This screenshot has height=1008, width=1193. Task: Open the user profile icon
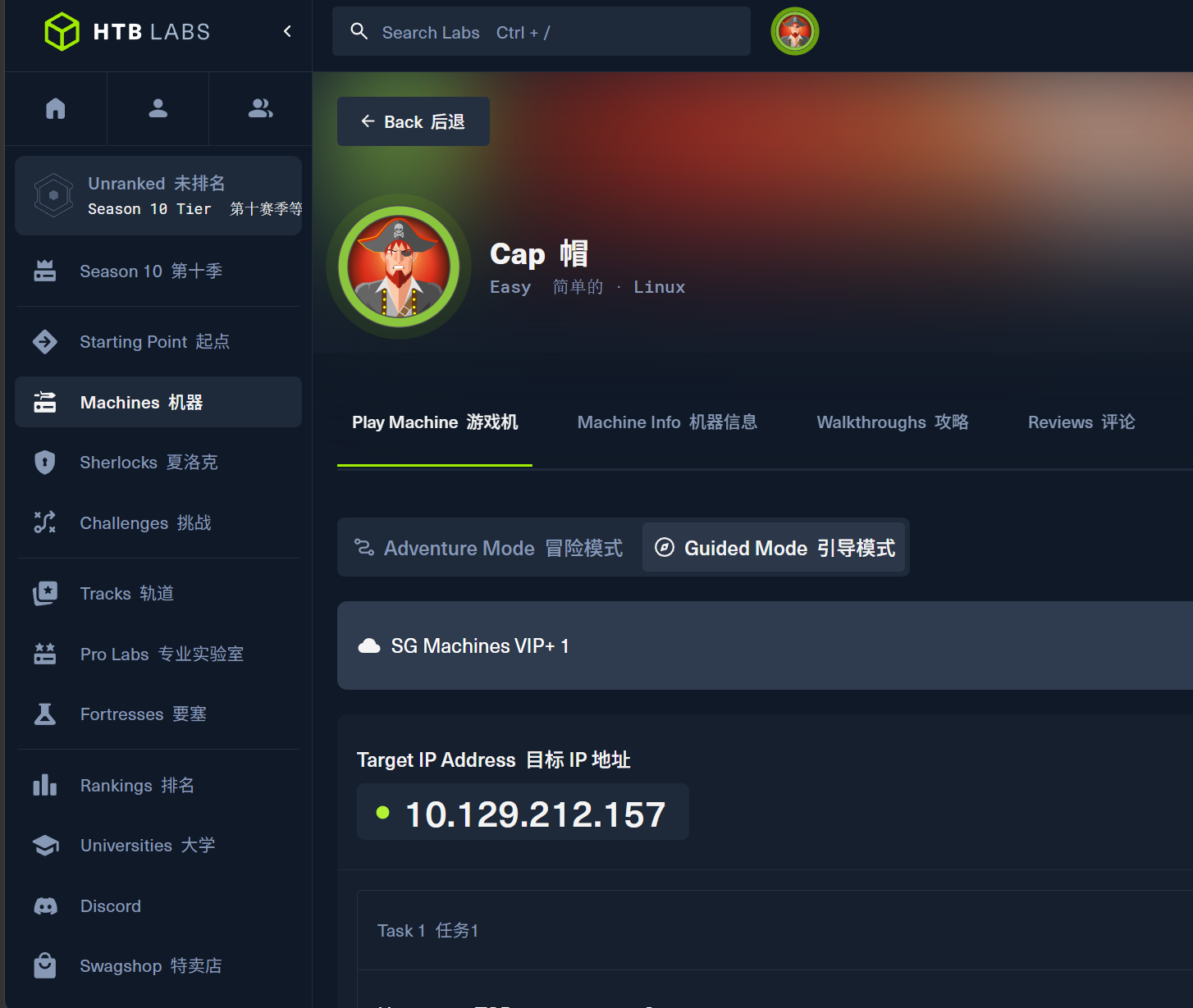[x=158, y=108]
